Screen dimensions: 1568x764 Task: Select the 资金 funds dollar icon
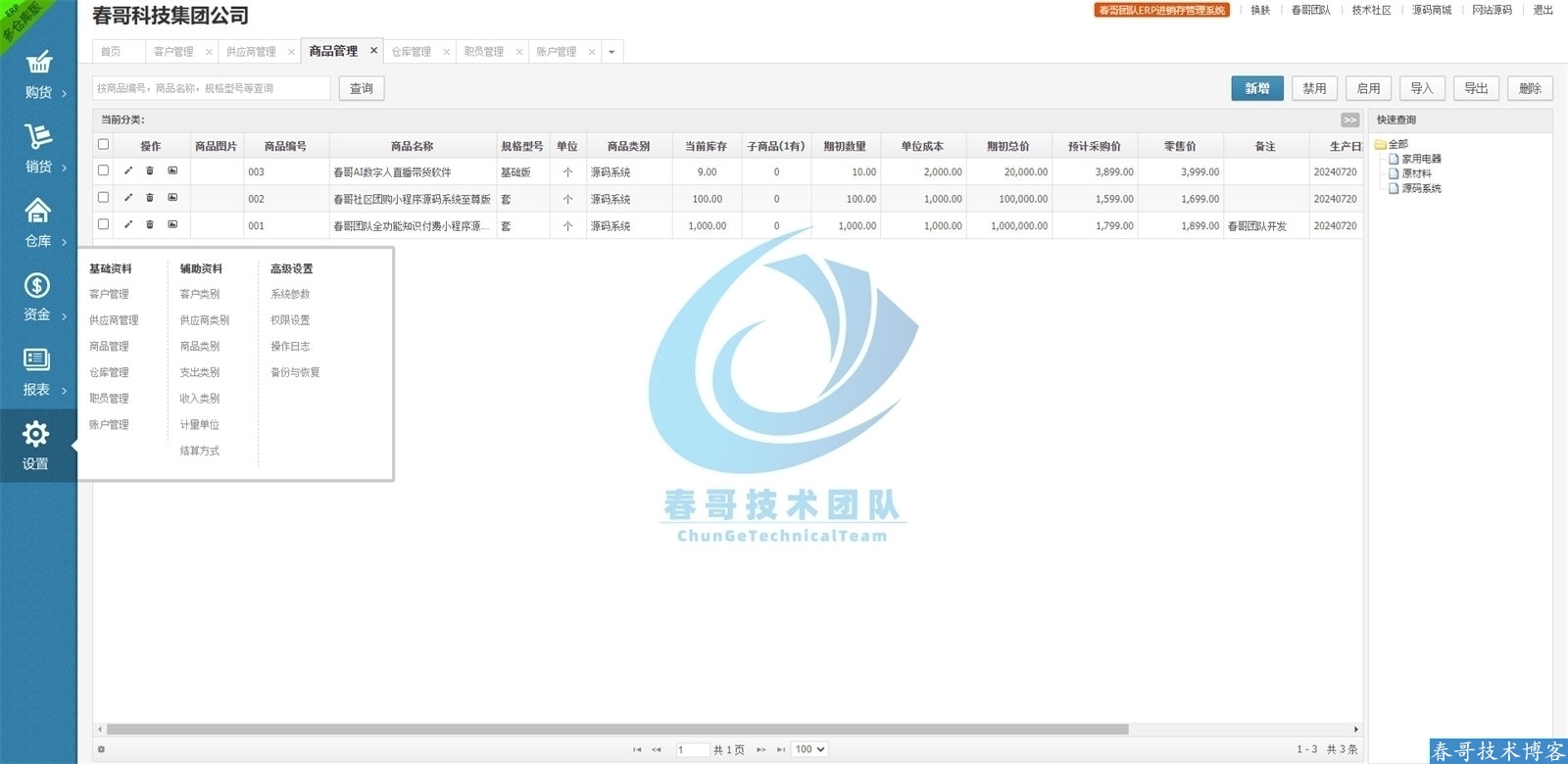coord(37,285)
